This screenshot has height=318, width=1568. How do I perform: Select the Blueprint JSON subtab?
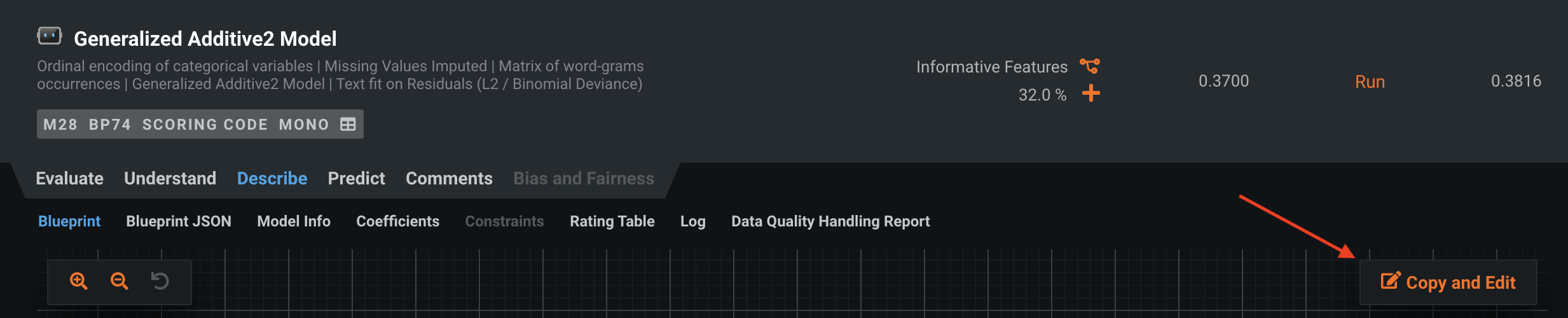[x=179, y=221]
